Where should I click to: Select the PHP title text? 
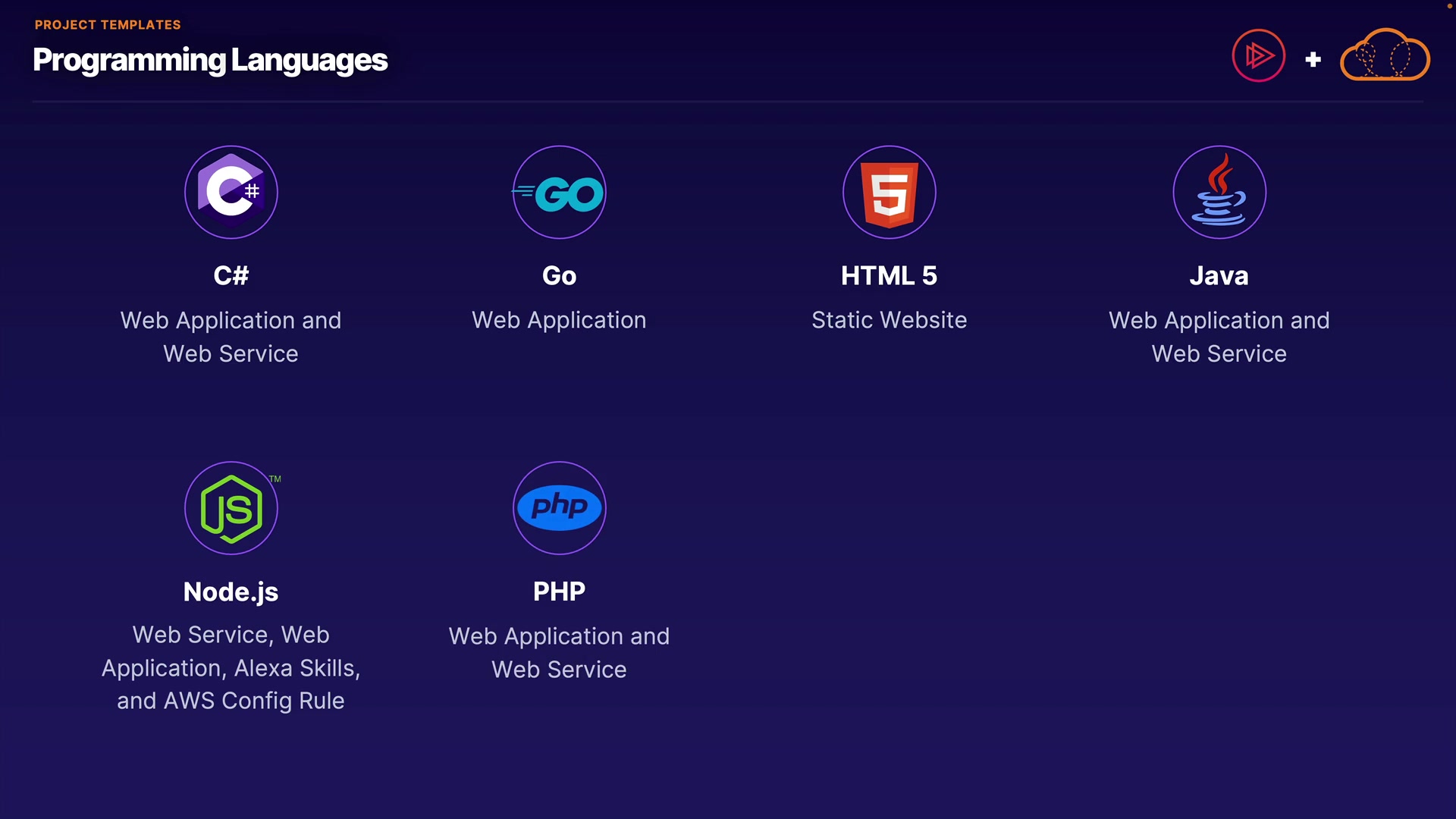tap(560, 591)
